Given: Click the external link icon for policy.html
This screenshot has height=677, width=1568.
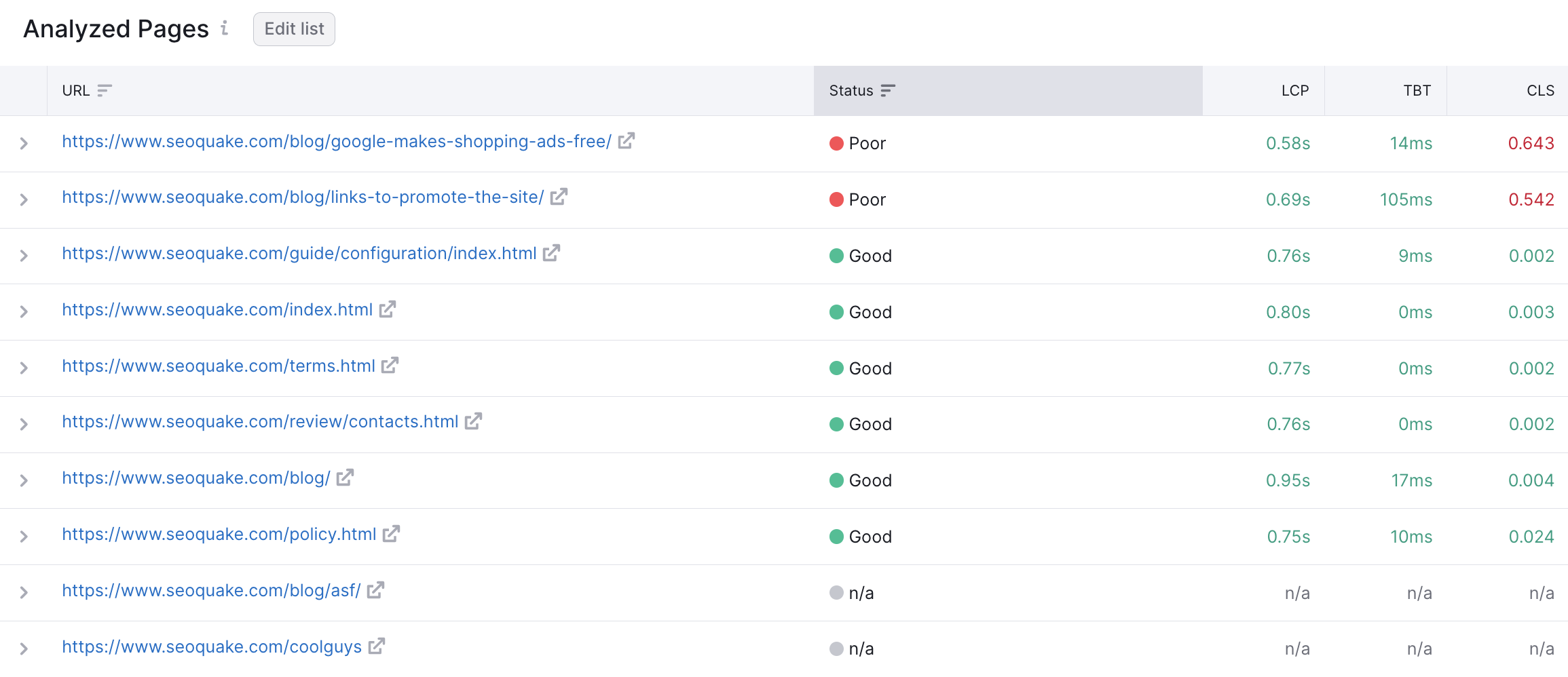Looking at the screenshot, I should coord(392,535).
